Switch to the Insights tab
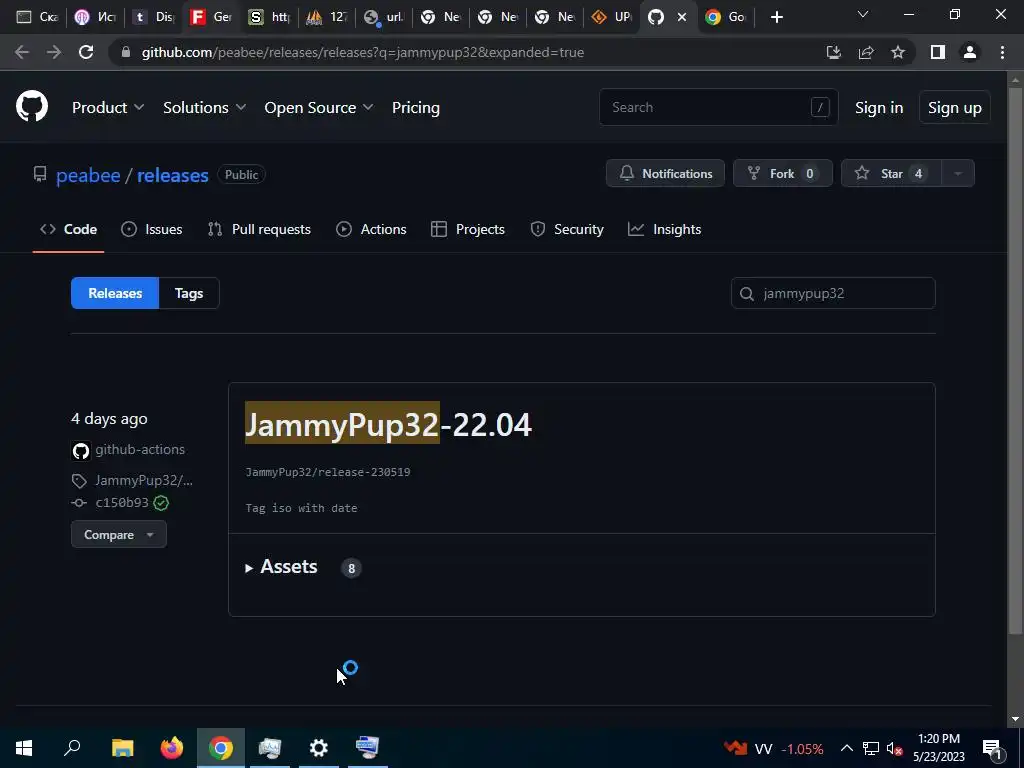Screen dimensions: 1024x768 (x=665, y=229)
